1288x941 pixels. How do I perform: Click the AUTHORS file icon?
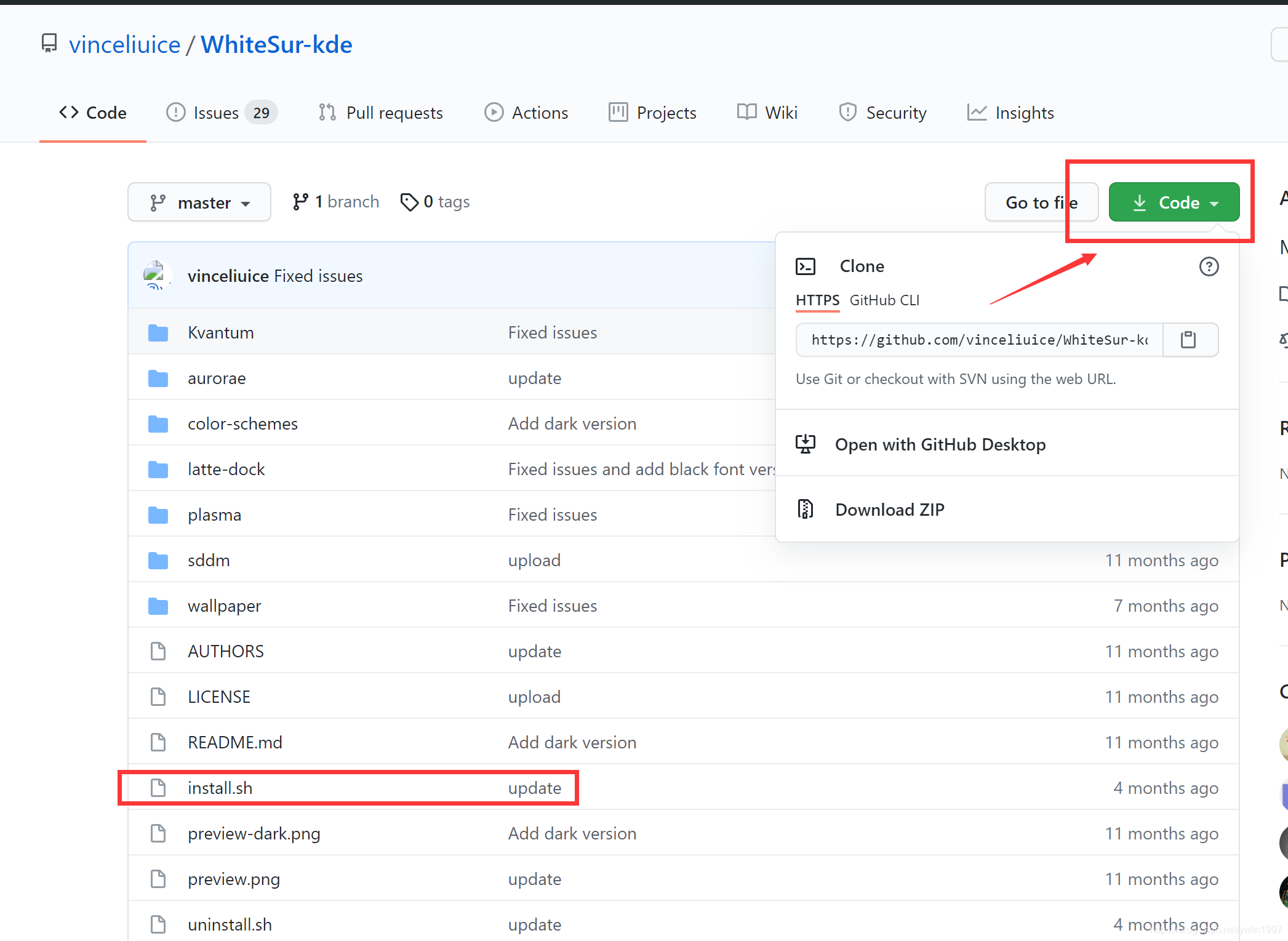158,651
